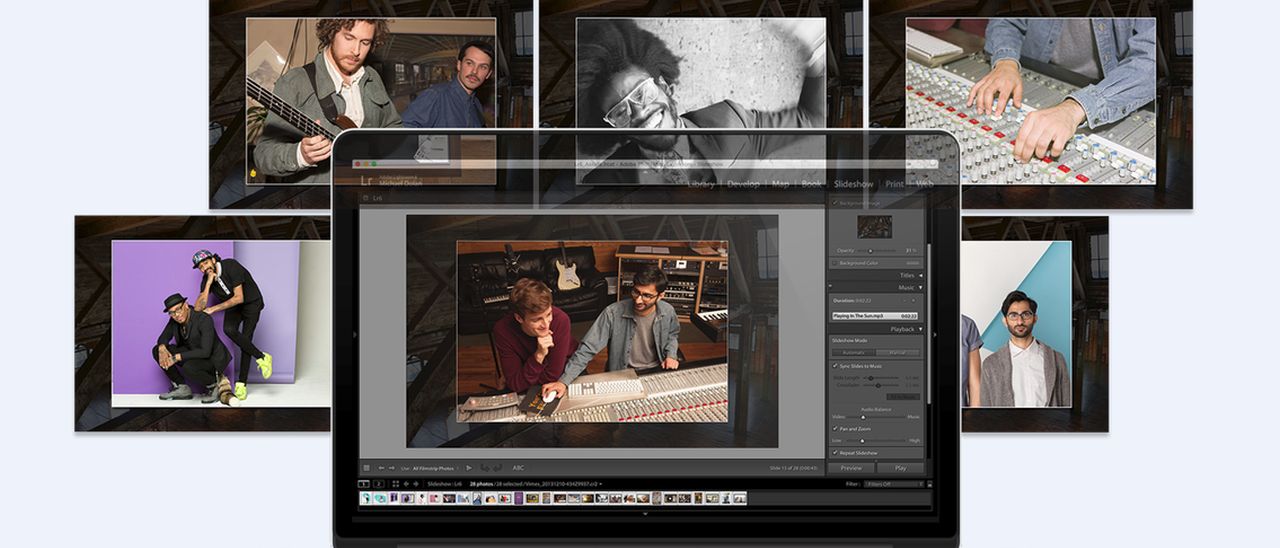Select the last filmstrip thumbnail
The width and height of the screenshot is (1280, 548).
(x=739, y=498)
